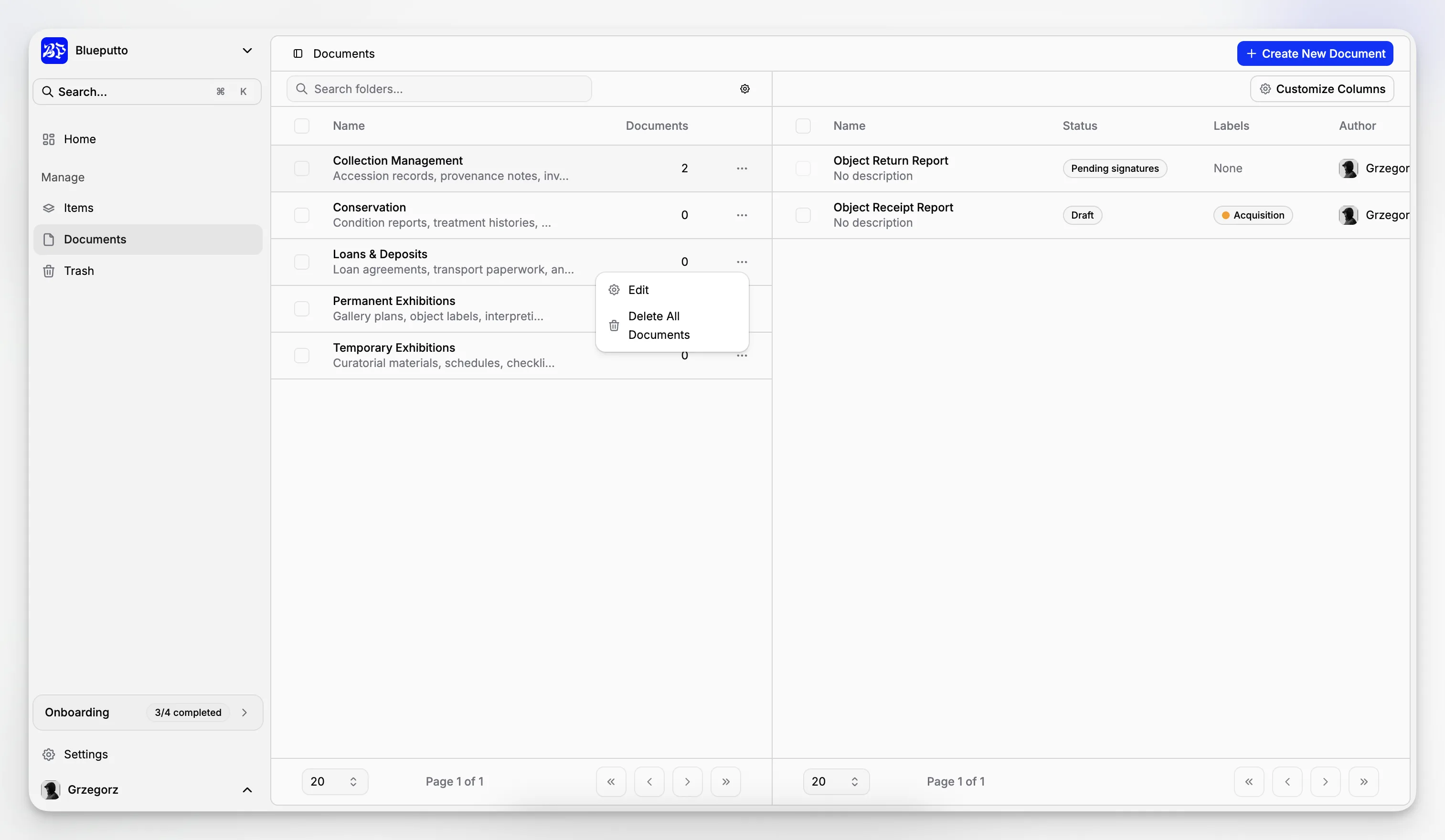Open documents rows-per-page dropdown showing 20
The image size is (1445, 840).
tap(836, 782)
